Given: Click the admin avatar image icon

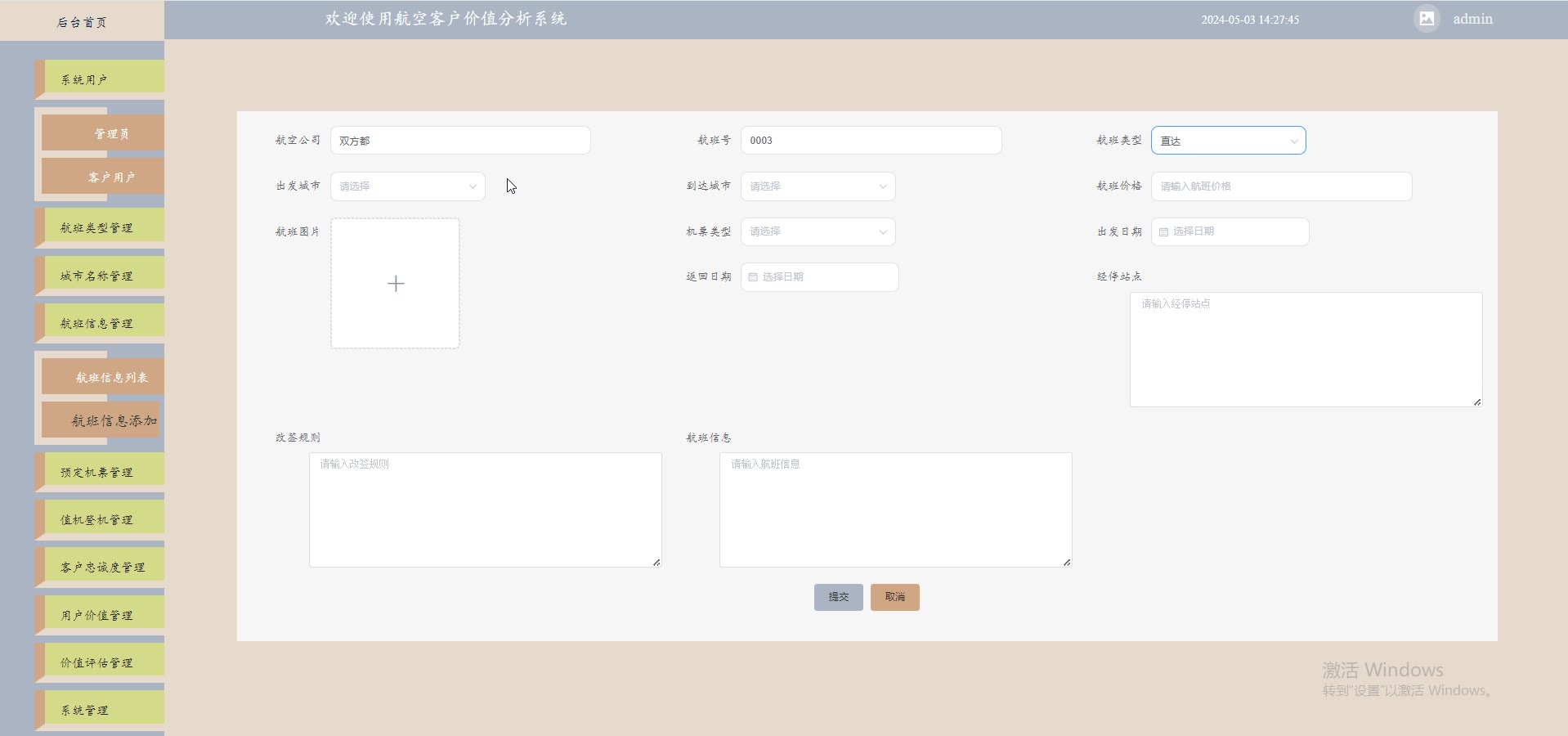Looking at the screenshot, I should click(1427, 19).
